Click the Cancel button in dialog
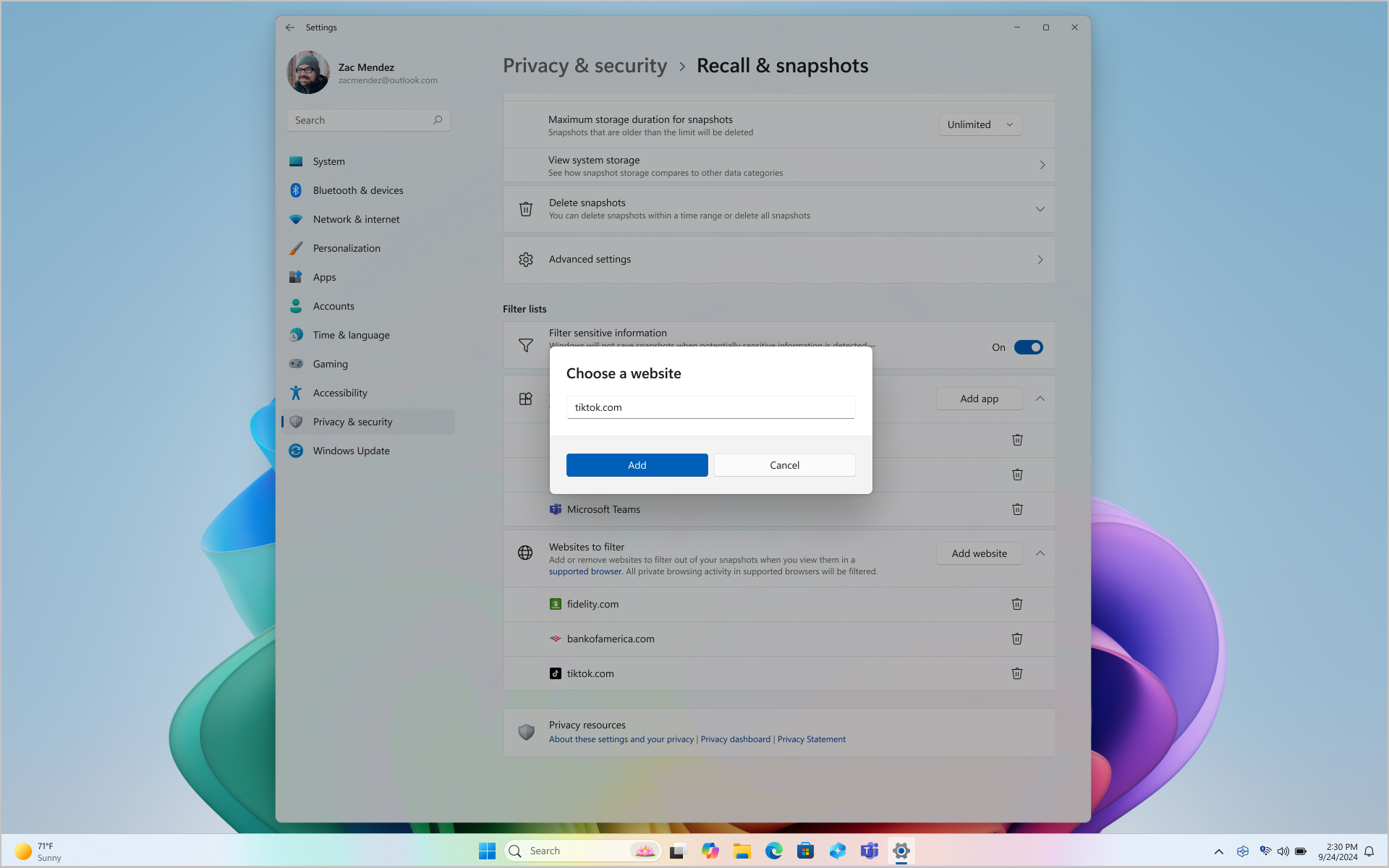The image size is (1389, 868). coord(784,464)
